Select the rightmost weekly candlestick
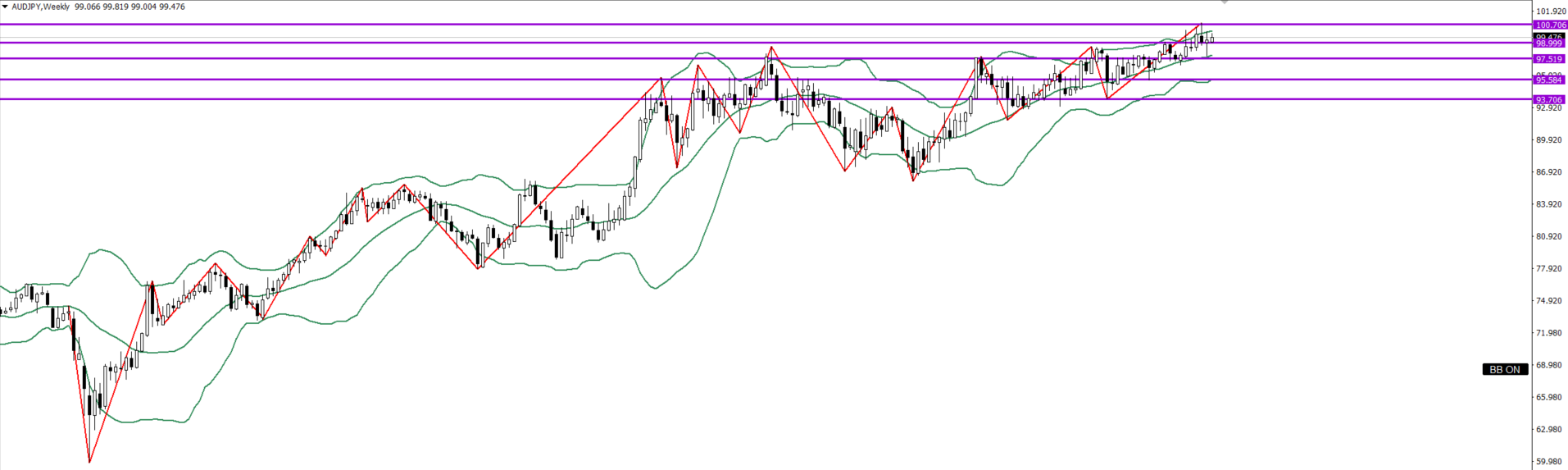The height and width of the screenshot is (470, 1568). click(1211, 39)
